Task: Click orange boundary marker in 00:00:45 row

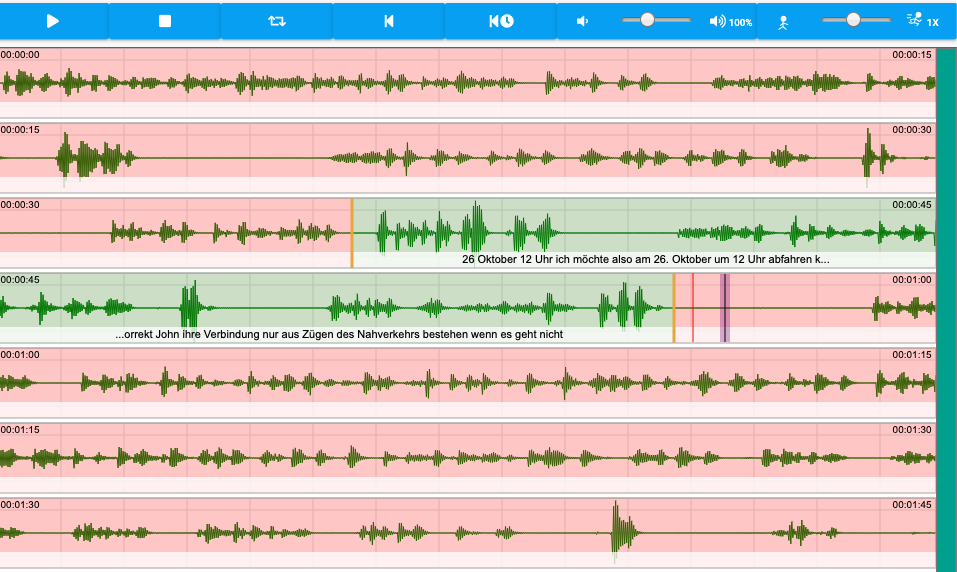Action: click(674, 307)
